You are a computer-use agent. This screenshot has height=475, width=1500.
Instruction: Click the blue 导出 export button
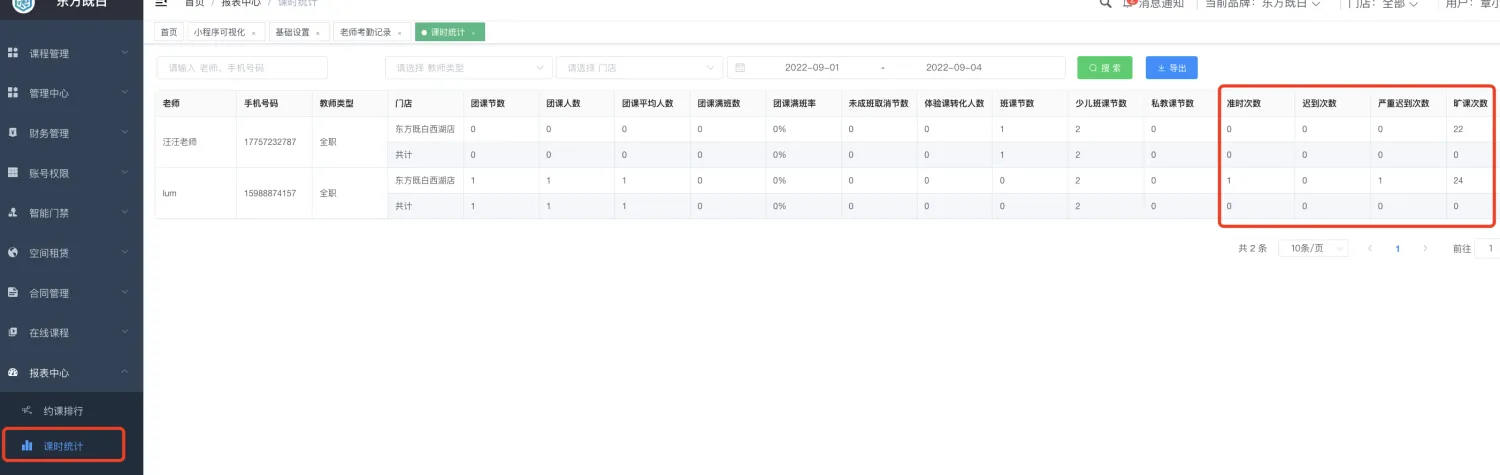coord(1171,68)
